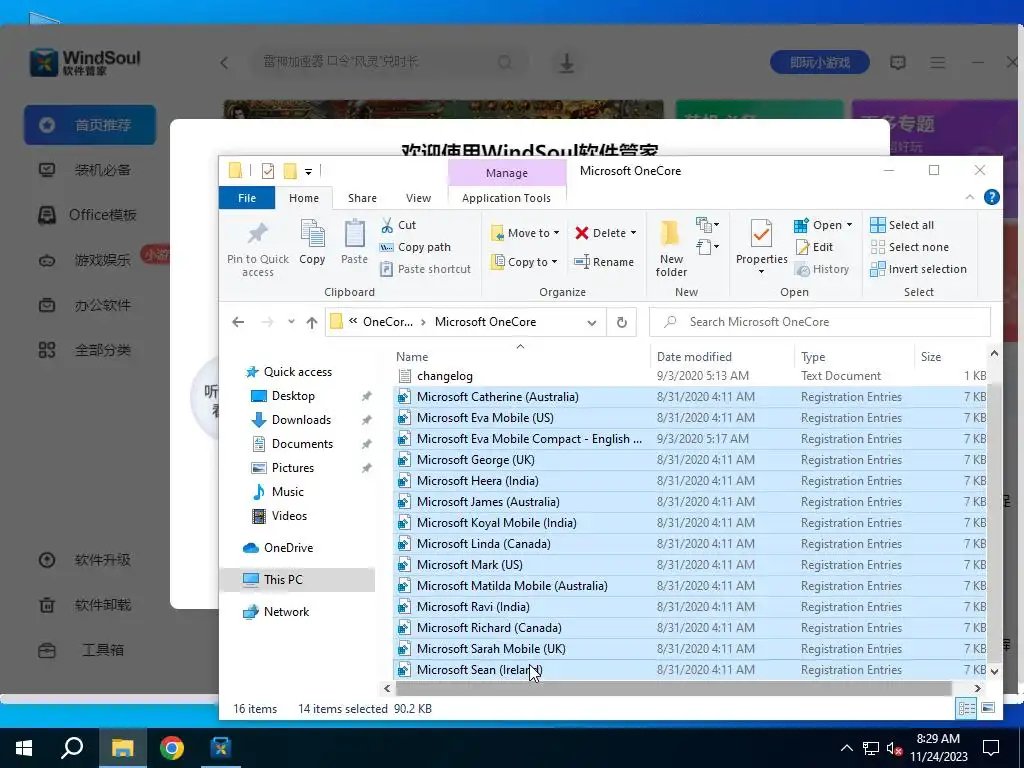Expand the address bar history dropdown
1024x768 pixels.
click(592, 323)
